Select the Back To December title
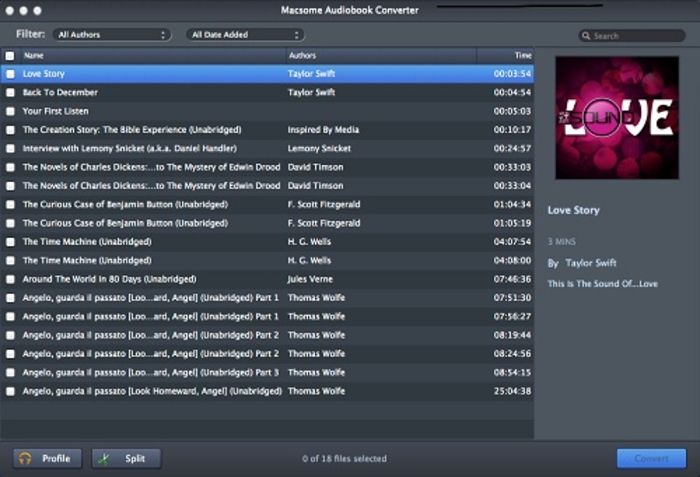This screenshot has width=700, height=477. point(60,93)
